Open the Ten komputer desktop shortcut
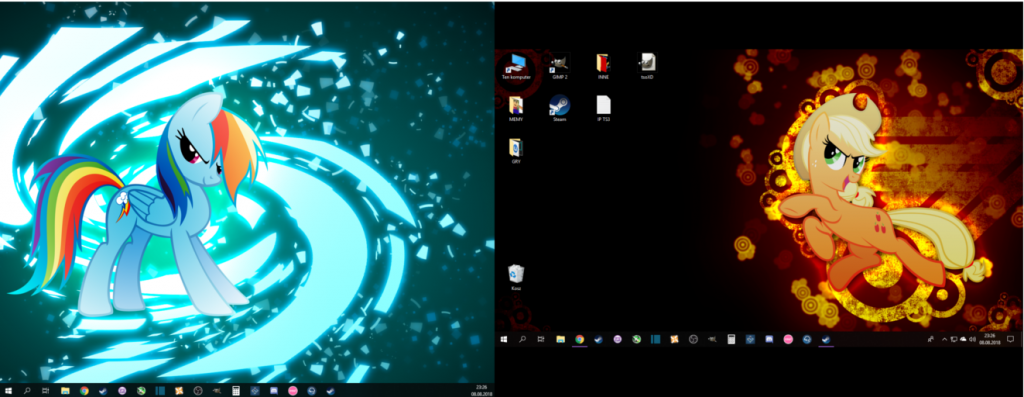1024x397 pixels. [516, 67]
